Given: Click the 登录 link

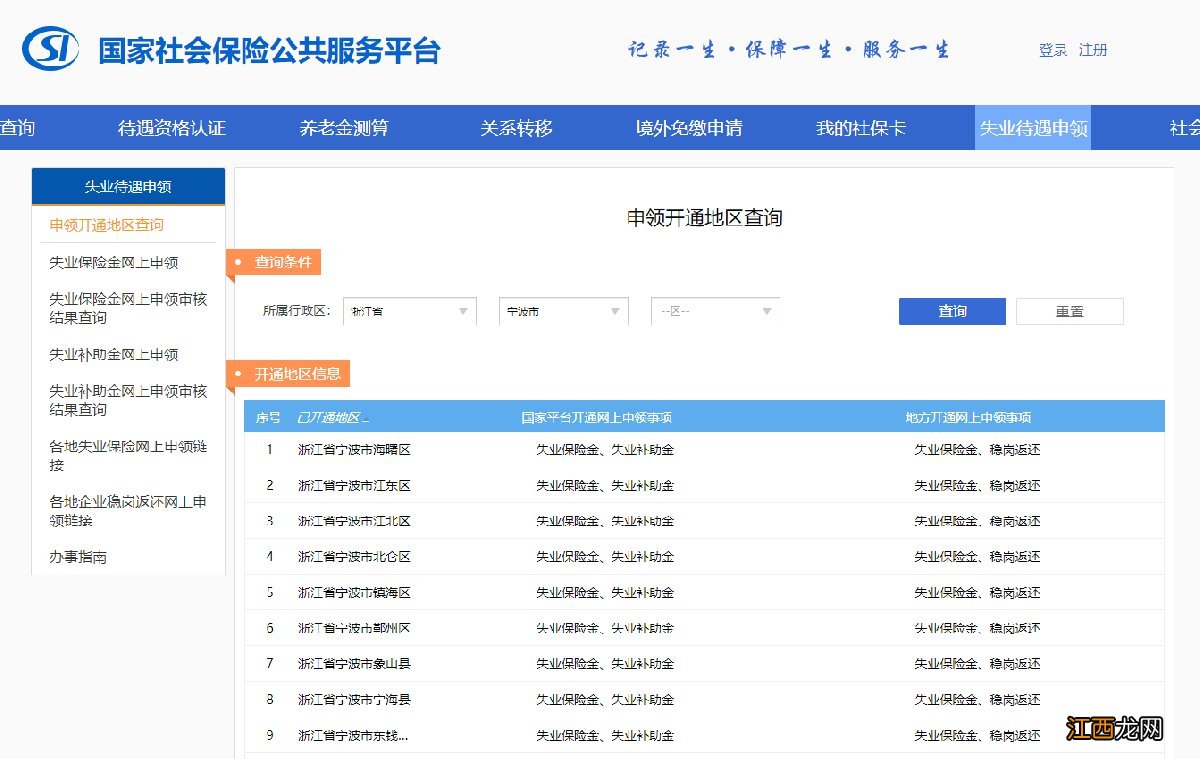Looking at the screenshot, I should 1051,49.
